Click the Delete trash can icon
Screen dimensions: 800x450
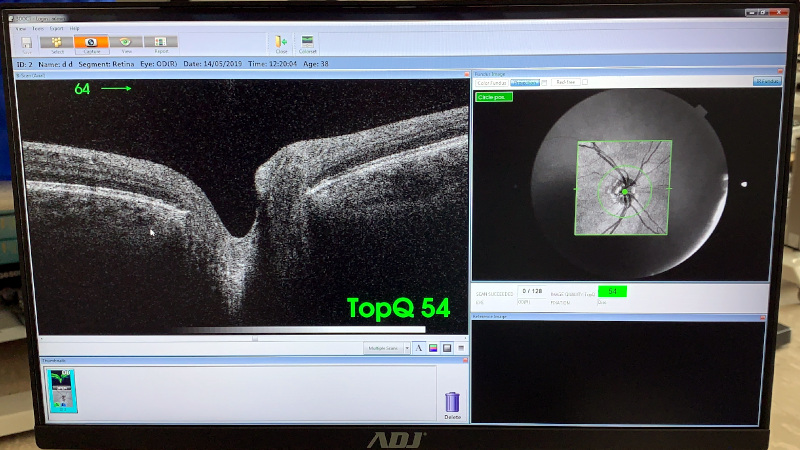tap(452, 403)
